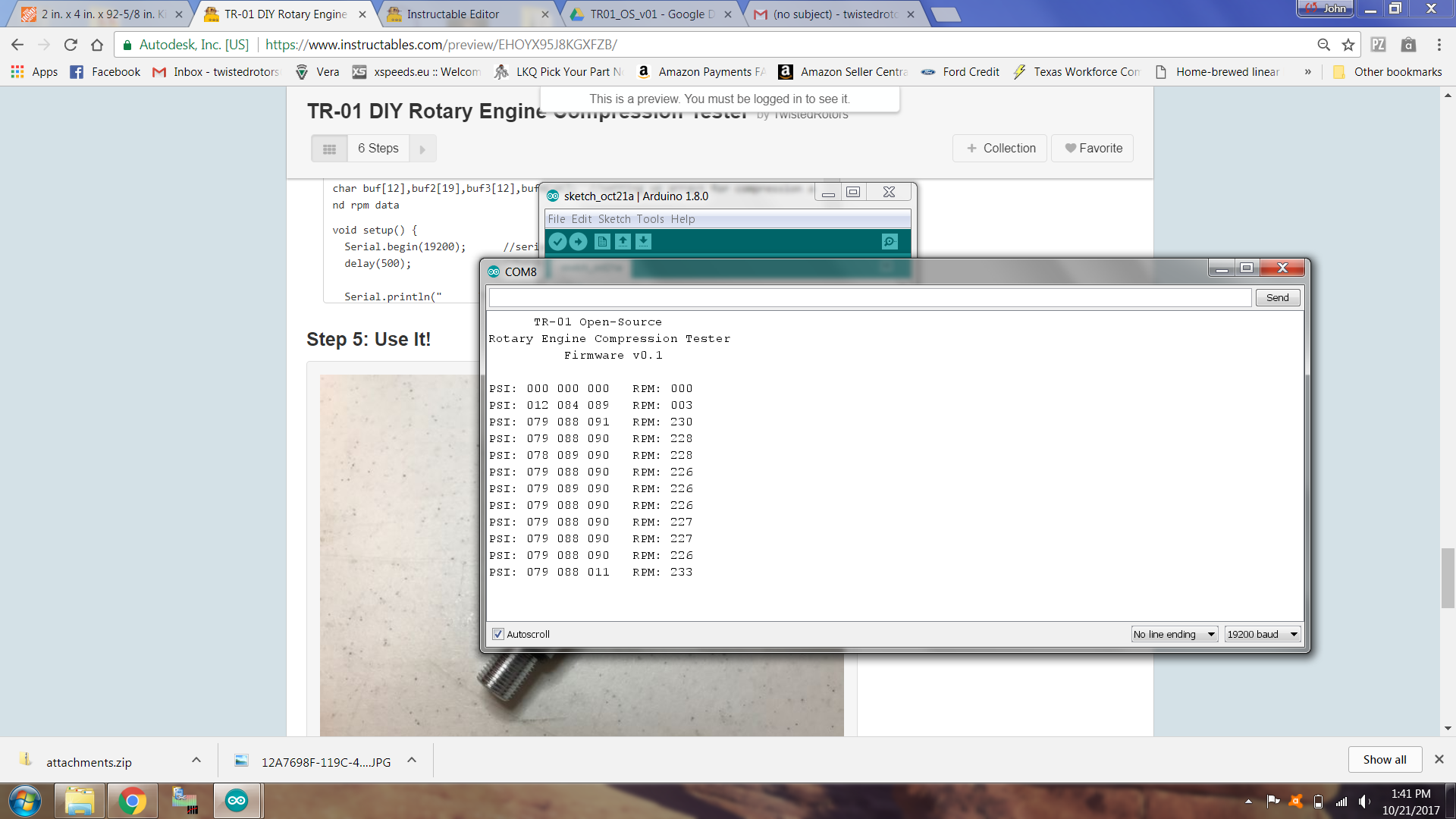Open the Serial Monitor magnifier icon
This screenshot has width=1456, height=819.
point(890,241)
